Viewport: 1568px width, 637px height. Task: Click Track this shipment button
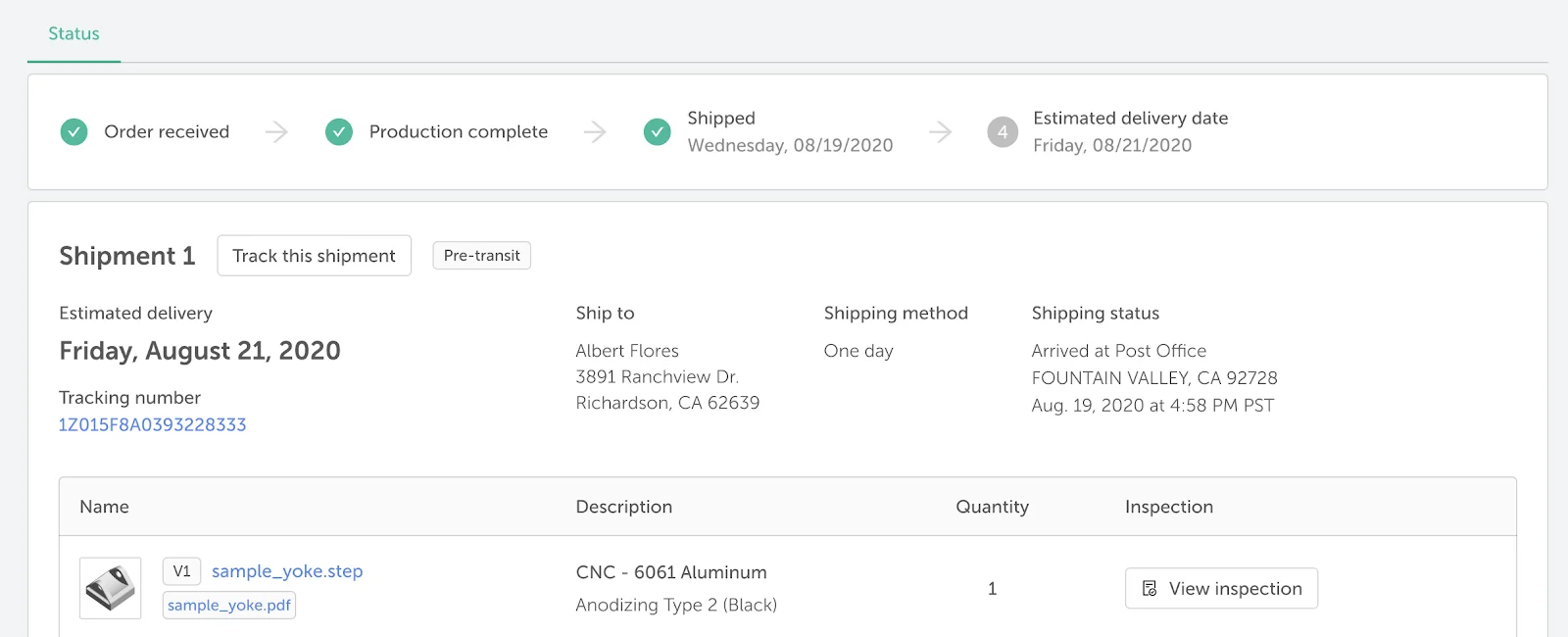click(x=315, y=256)
